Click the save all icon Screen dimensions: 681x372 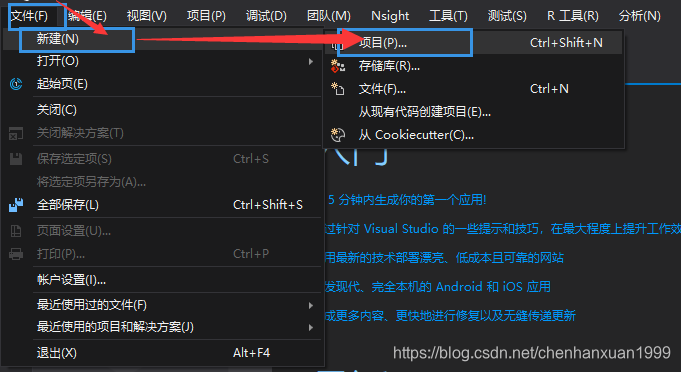(x=16, y=204)
